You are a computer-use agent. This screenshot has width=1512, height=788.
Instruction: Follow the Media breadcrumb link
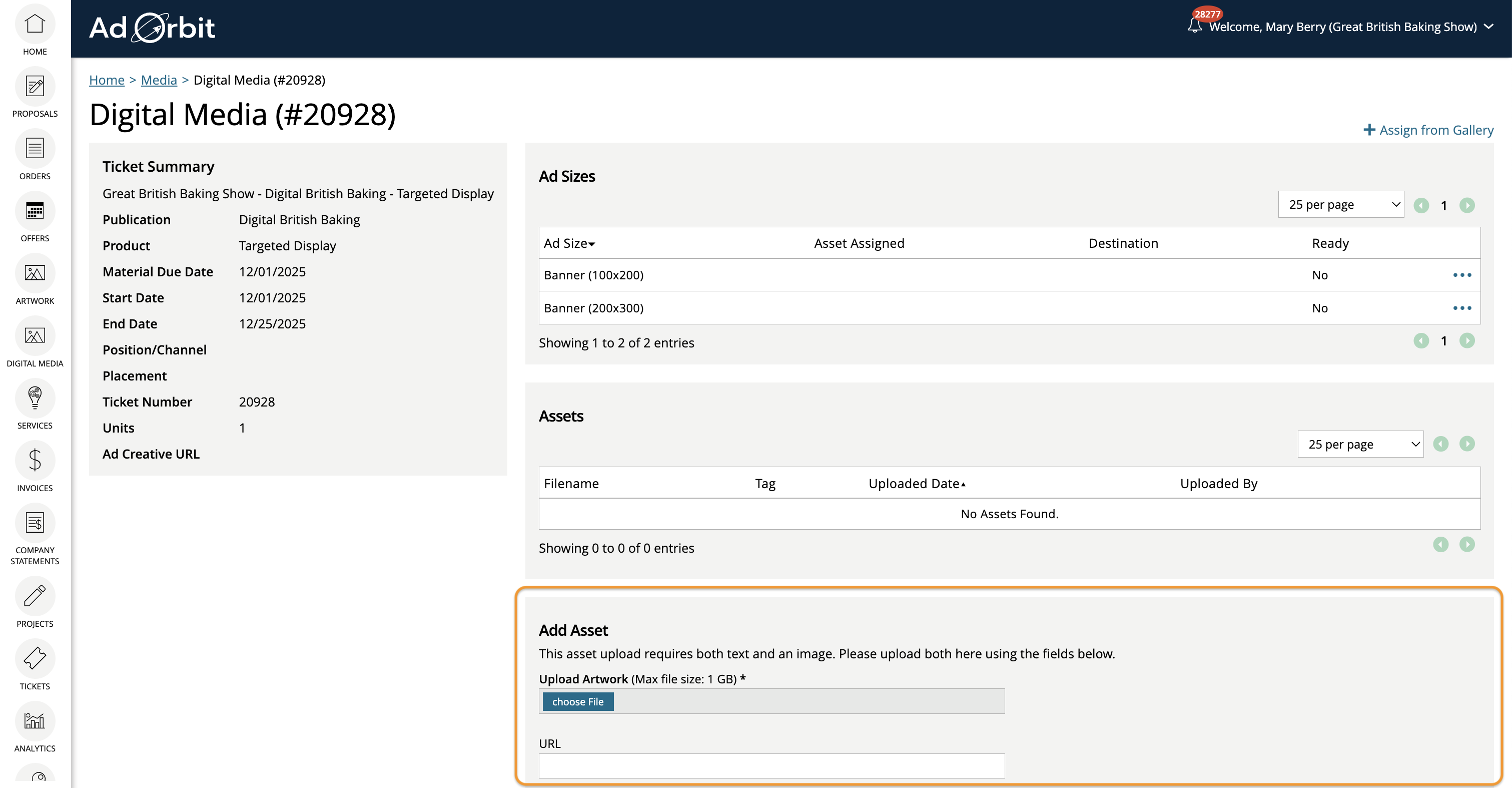tap(159, 80)
